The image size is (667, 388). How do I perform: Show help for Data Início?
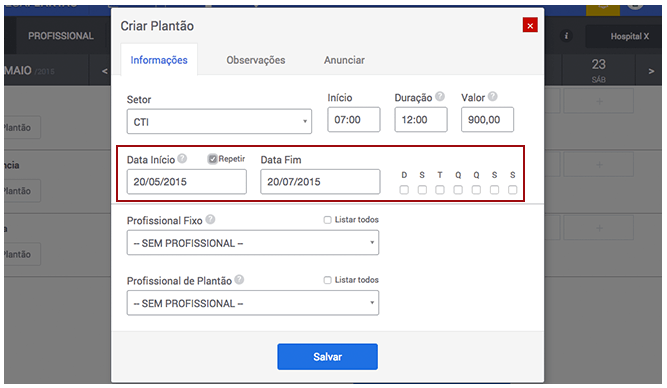(182, 159)
